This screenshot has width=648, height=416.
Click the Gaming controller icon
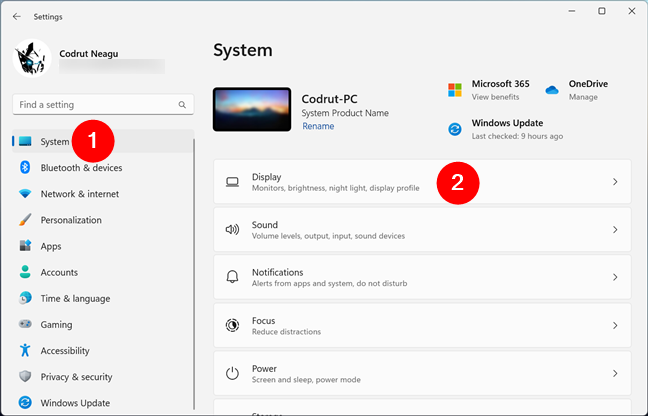[25, 325]
